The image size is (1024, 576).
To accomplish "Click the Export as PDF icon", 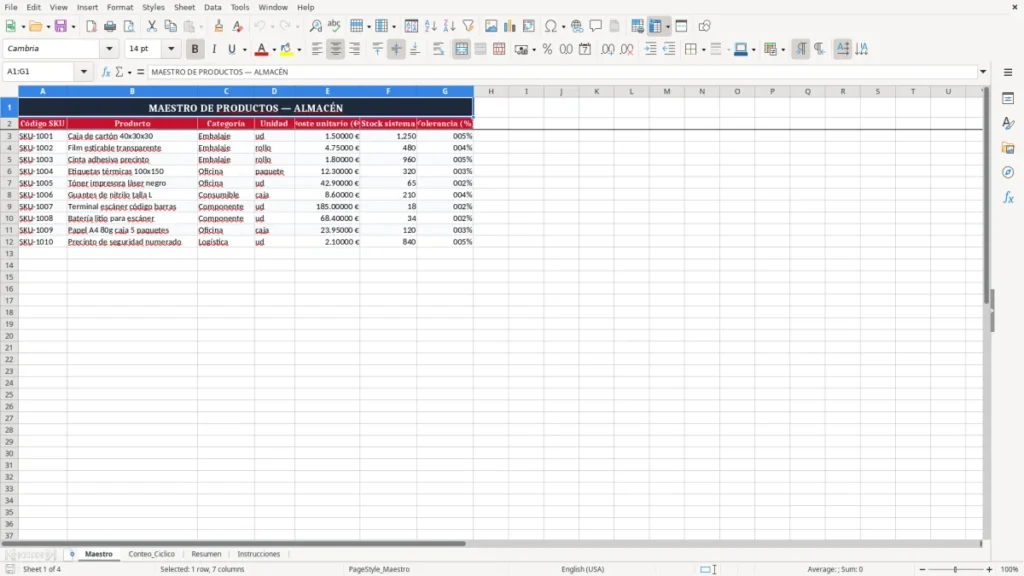I will pyautogui.click(x=91, y=26).
